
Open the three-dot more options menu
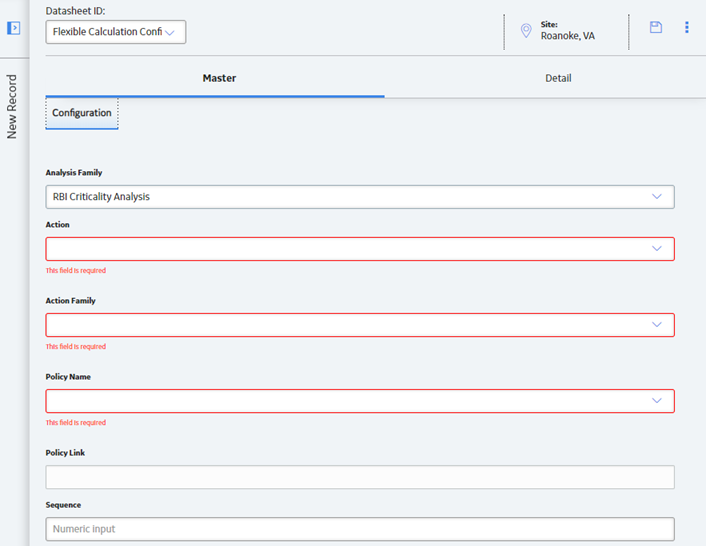(687, 27)
